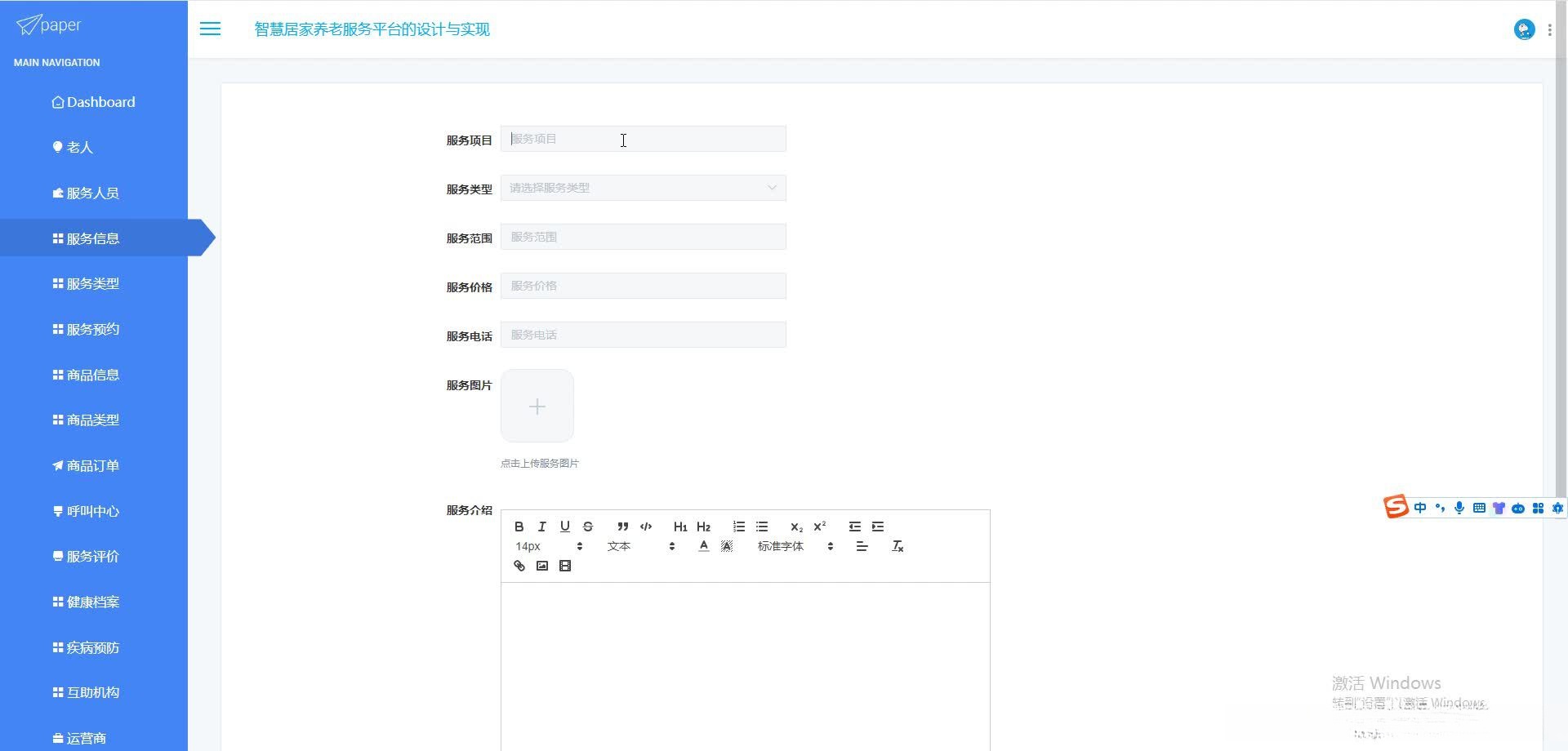Viewport: 1568px width, 751px height.
Task: Open the text color picker
Action: [x=703, y=546]
